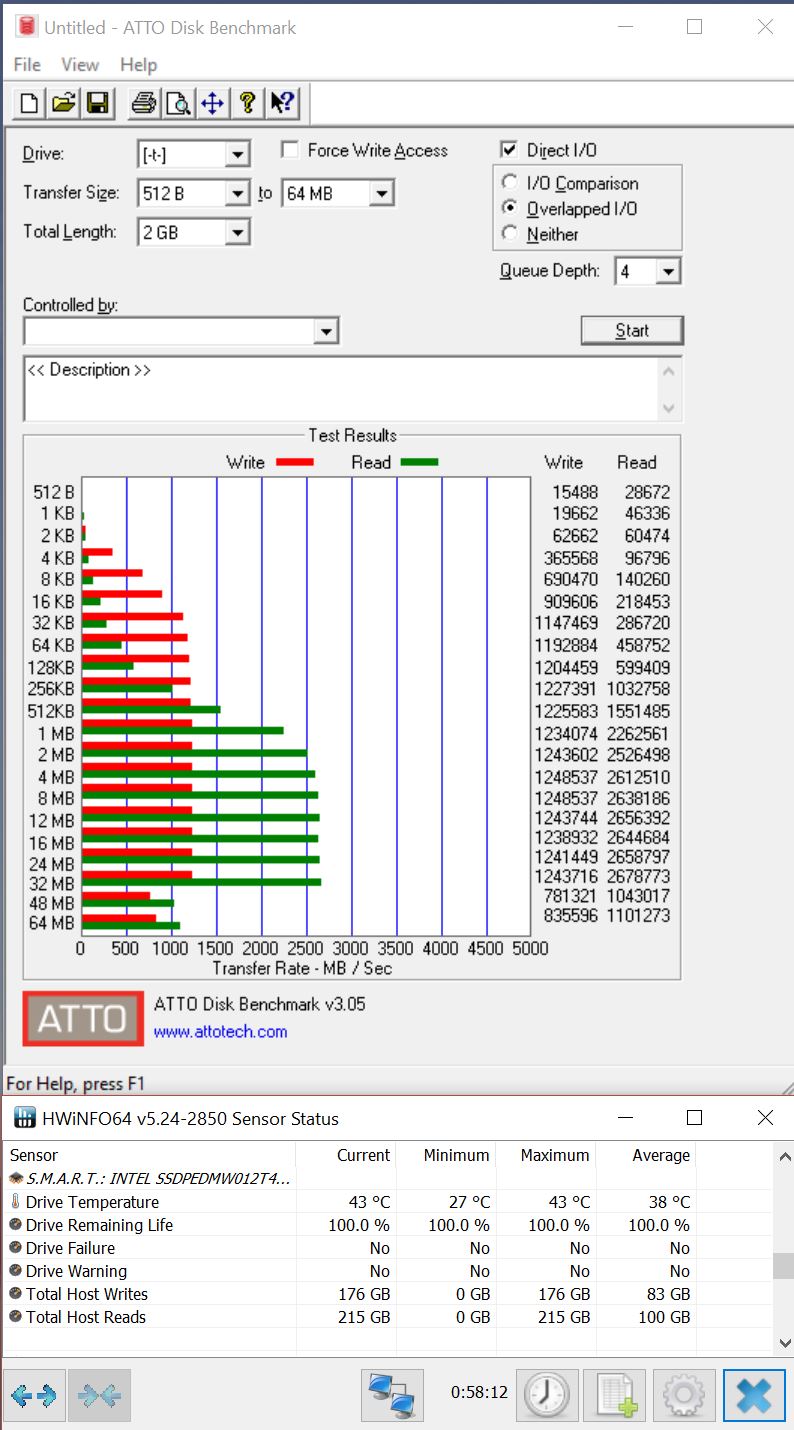Click the context help arrow icon
This screenshot has width=794, height=1430.
[282, 102]
